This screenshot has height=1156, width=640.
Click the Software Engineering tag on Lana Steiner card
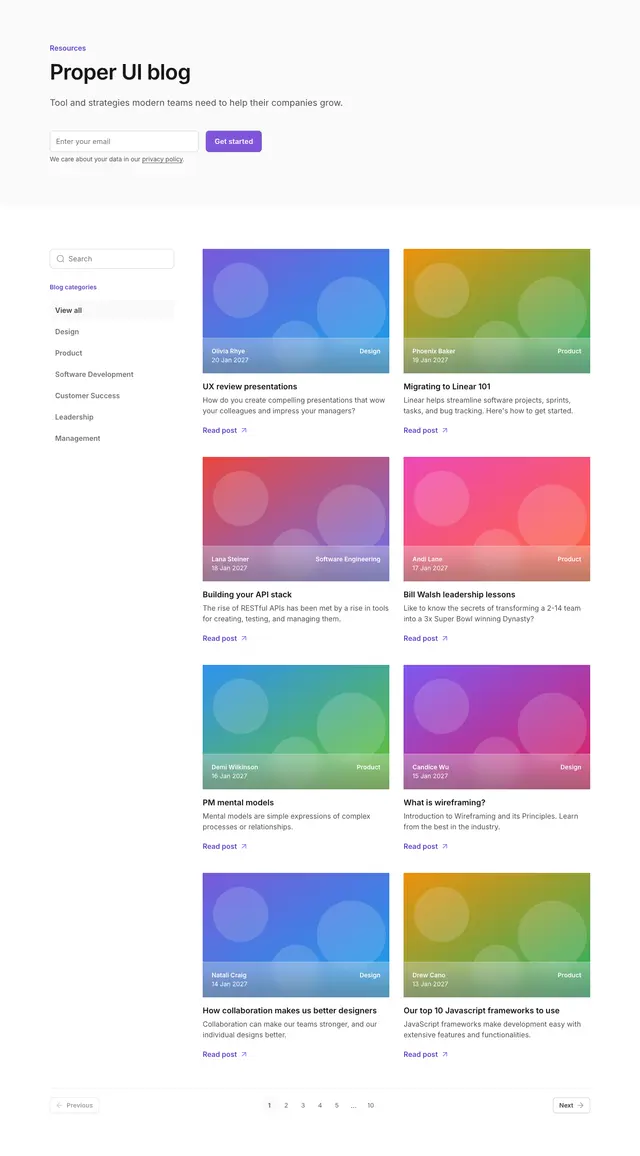click(348, 560)
